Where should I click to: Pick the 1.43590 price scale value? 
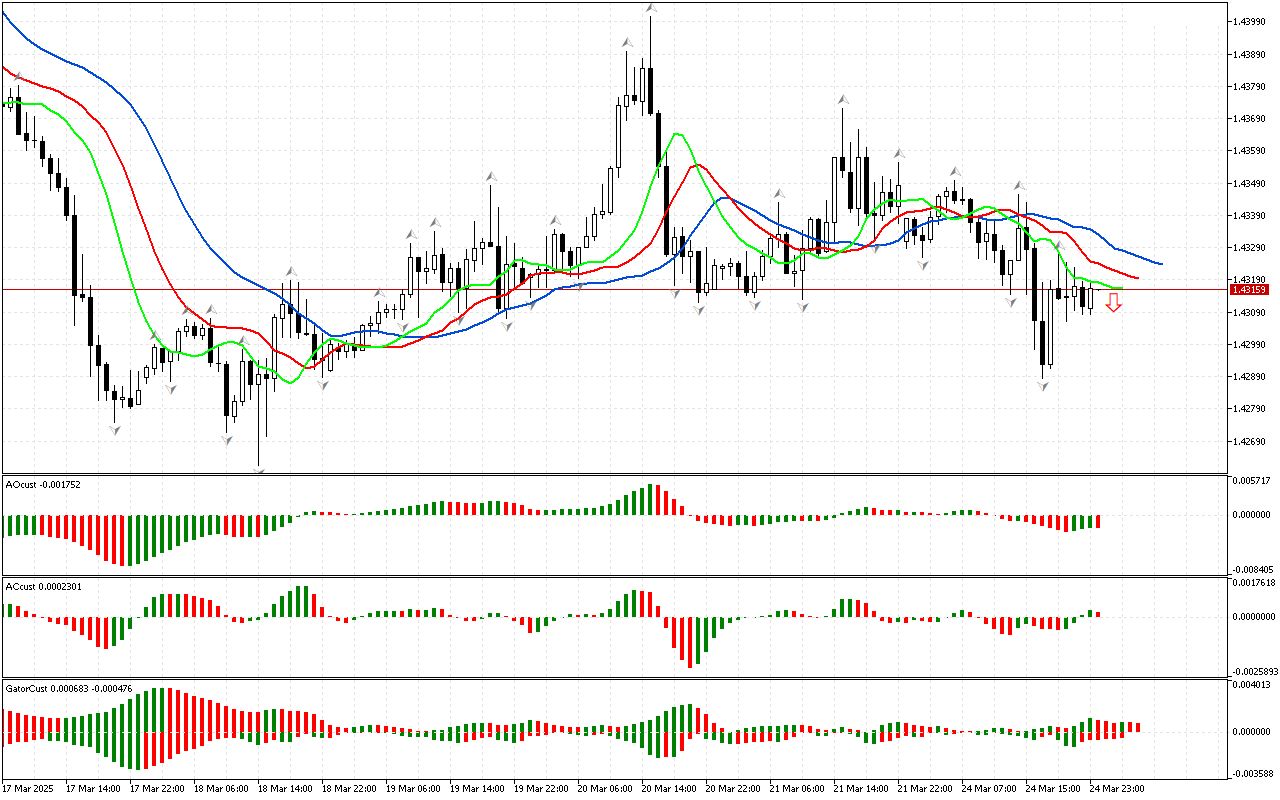1251,151
